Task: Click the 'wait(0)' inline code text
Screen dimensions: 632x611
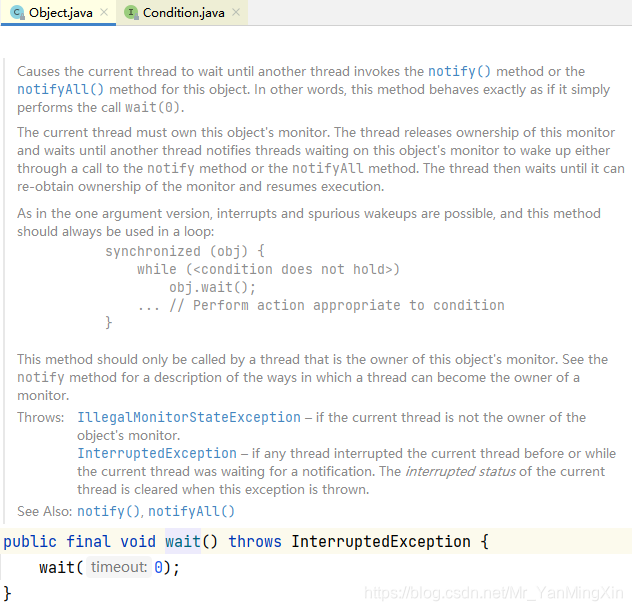Action: click(x=152, y=107)
